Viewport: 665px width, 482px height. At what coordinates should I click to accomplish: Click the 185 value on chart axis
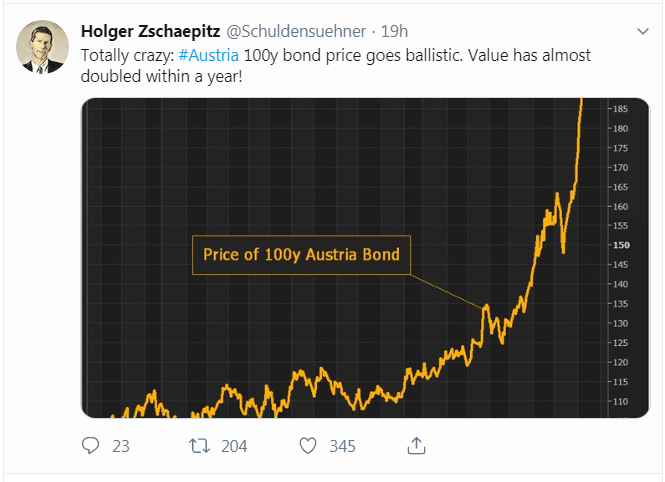click(x=620, y=109)
